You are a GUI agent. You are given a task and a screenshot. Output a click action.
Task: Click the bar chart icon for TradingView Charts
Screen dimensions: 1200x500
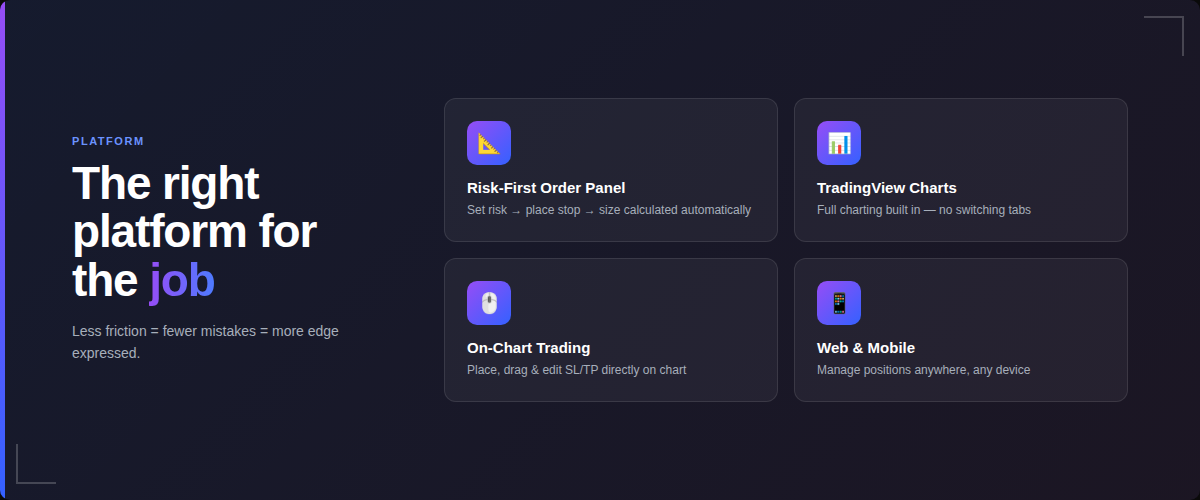pyautogui.click(x=839, y=143)
